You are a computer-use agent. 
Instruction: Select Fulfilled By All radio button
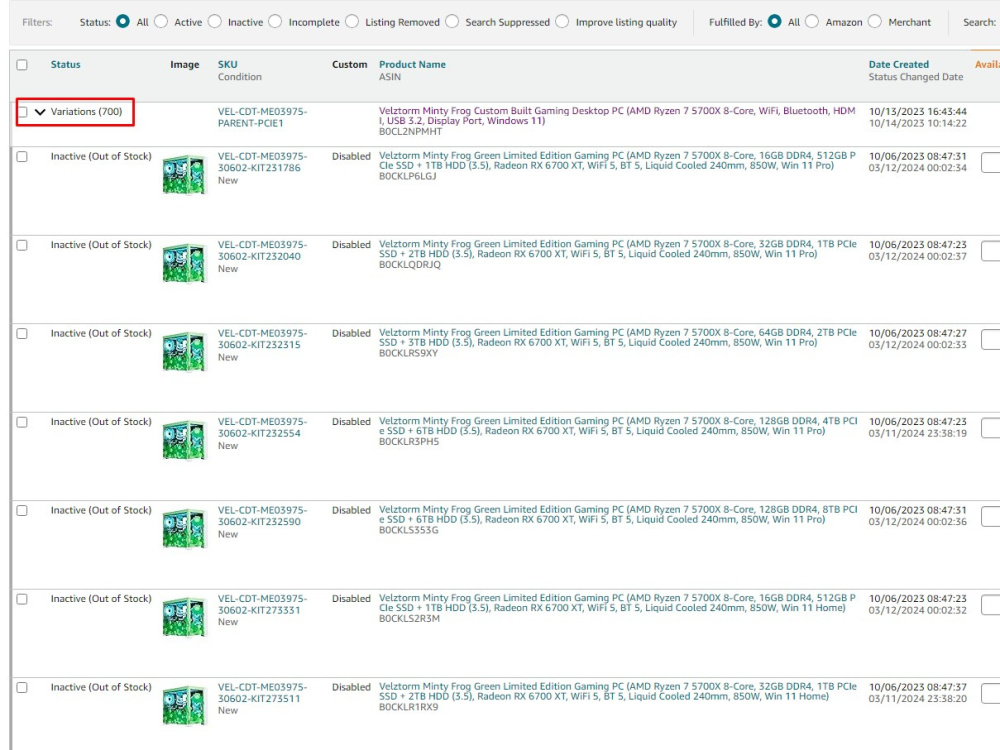pos(774,22)
